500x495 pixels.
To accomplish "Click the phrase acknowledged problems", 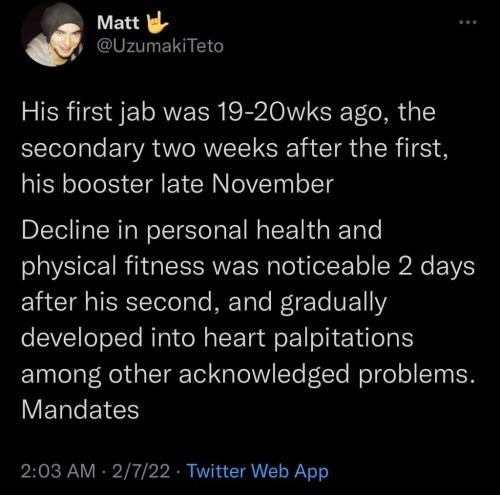I will coord(327,374).
